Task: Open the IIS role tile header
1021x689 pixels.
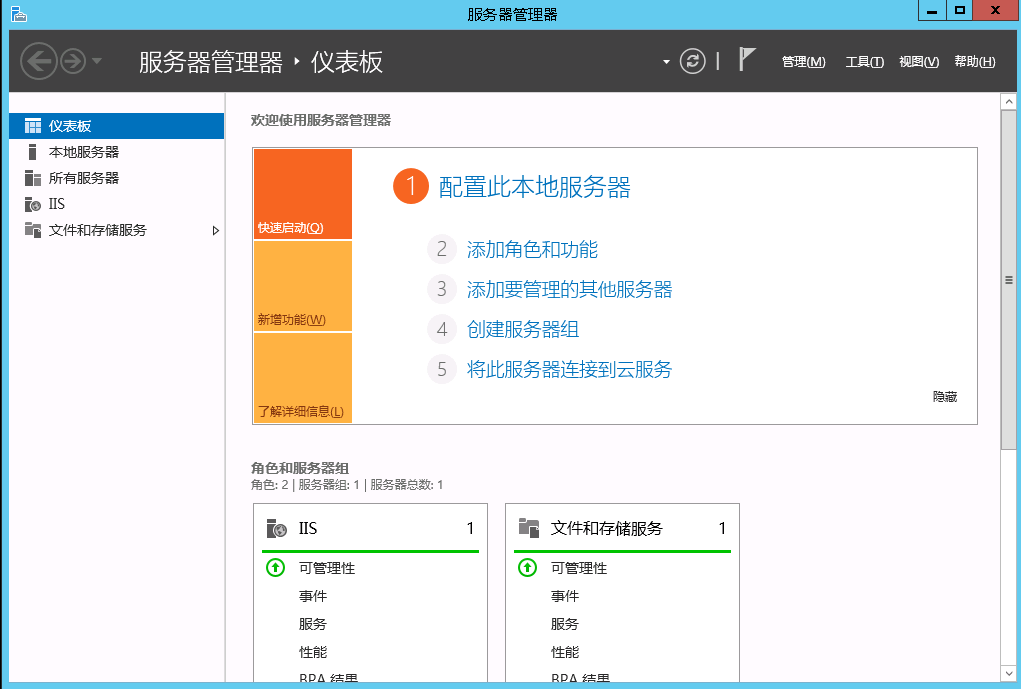Action: (370, 528)
